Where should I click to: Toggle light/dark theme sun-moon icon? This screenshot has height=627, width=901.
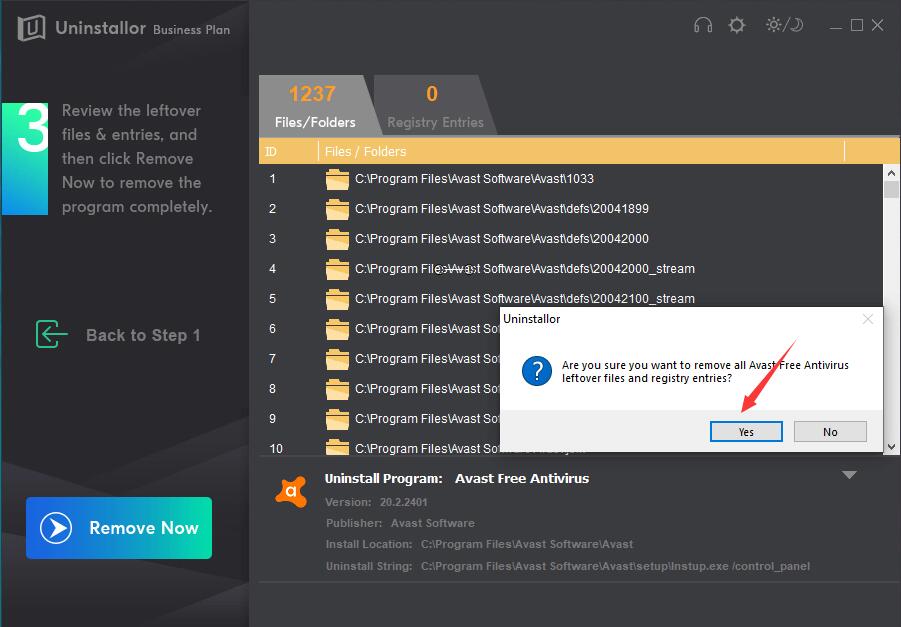click(x=784, y=25)
